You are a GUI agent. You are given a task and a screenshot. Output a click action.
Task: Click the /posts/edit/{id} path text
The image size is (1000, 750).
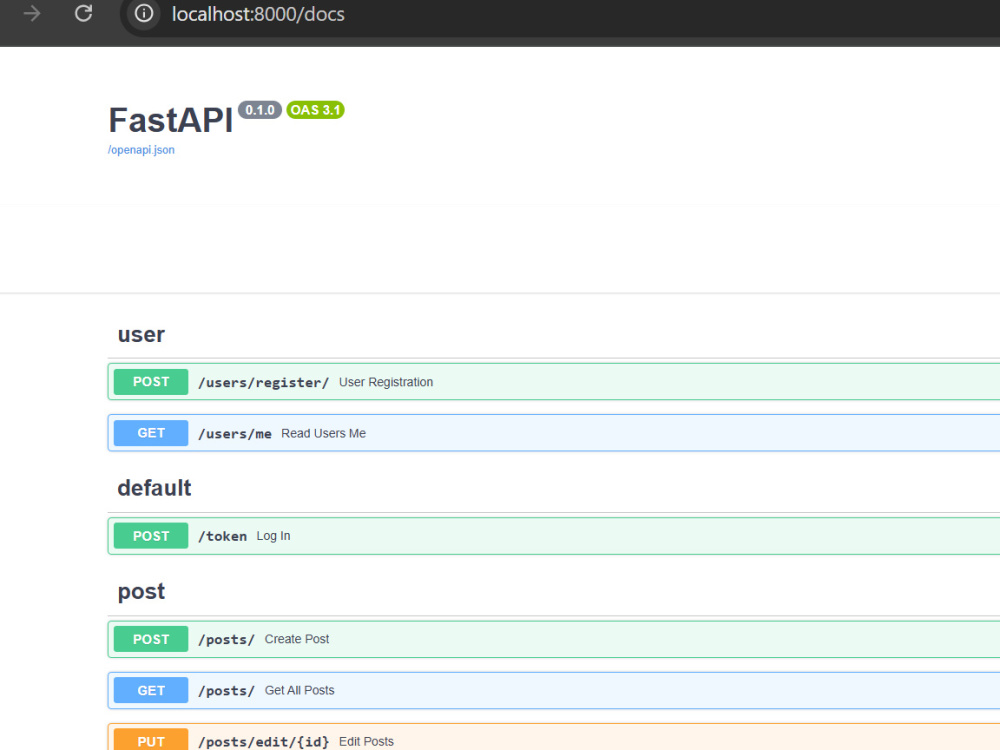(x=263, y=742)
